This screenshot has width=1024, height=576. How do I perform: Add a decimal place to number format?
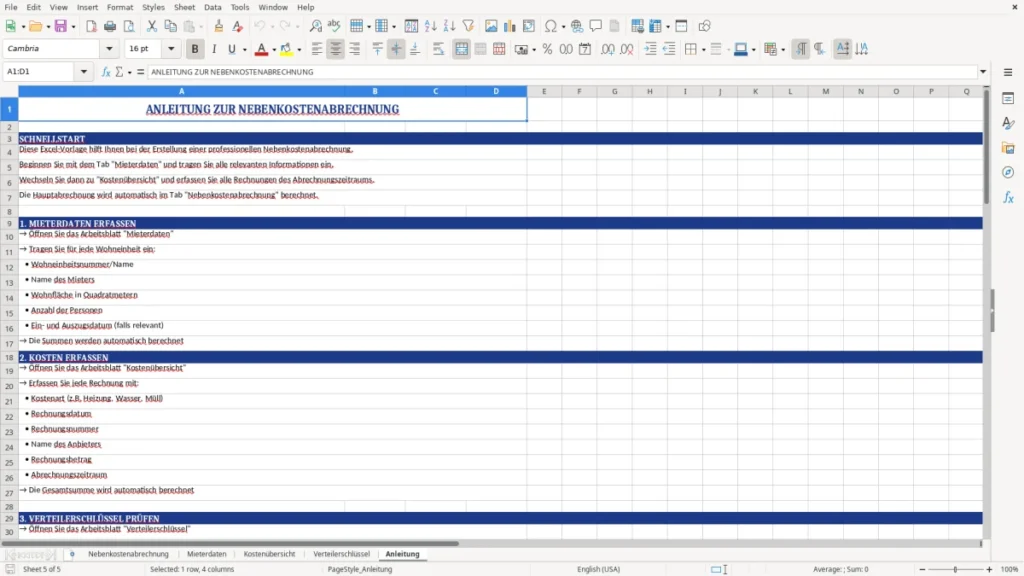607,49
